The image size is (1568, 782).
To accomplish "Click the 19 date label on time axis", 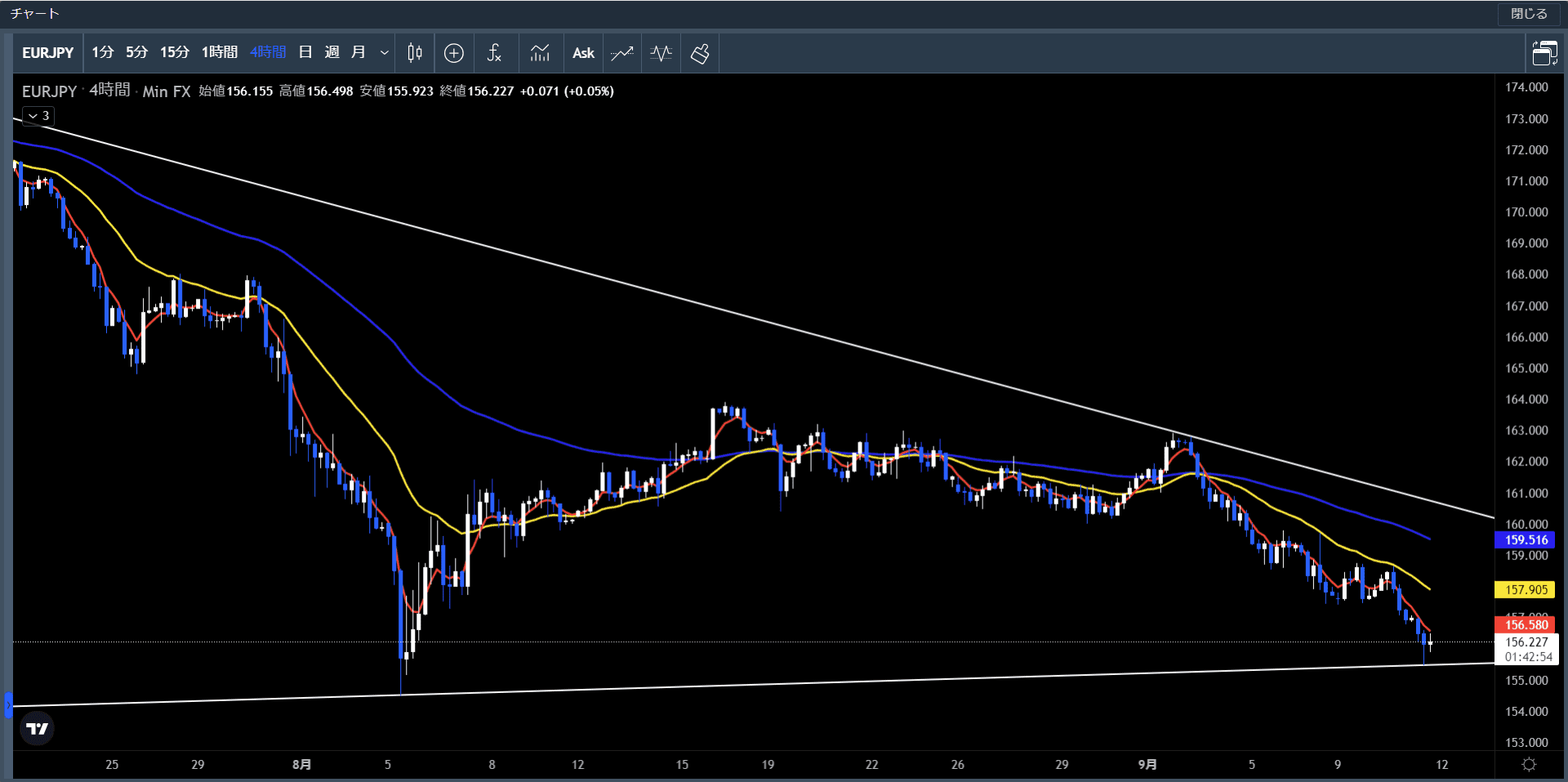I will [x=768, y=765].
